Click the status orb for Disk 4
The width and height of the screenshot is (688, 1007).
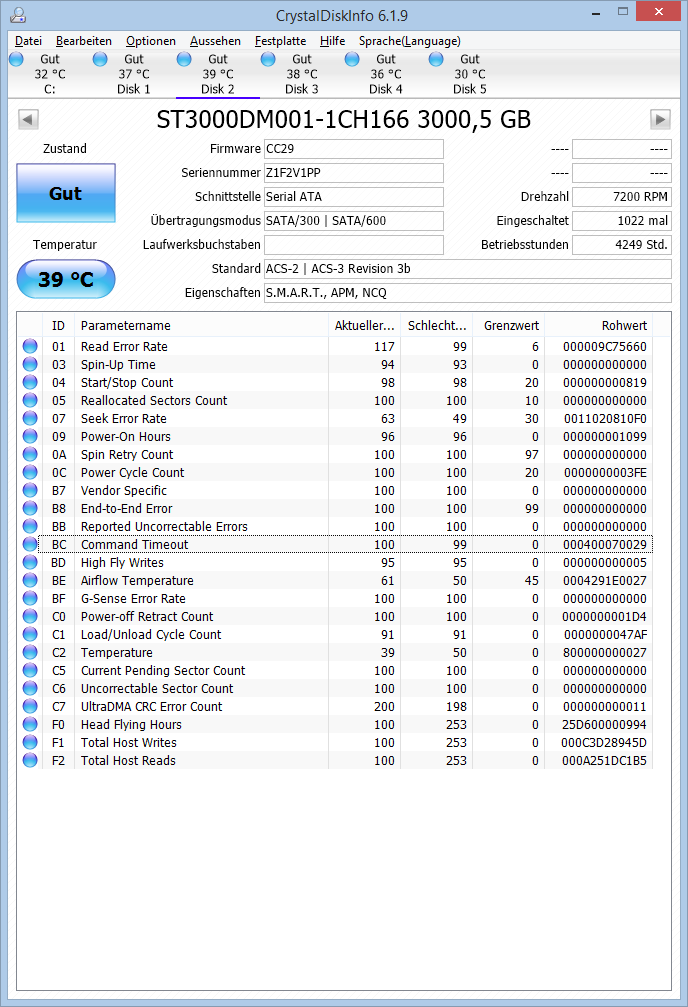click(x=352, y=60)
